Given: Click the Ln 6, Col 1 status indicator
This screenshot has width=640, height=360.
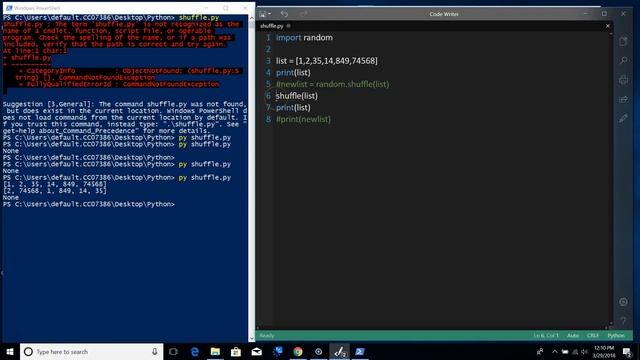Looking at the screenshot, I should (546, 336).
